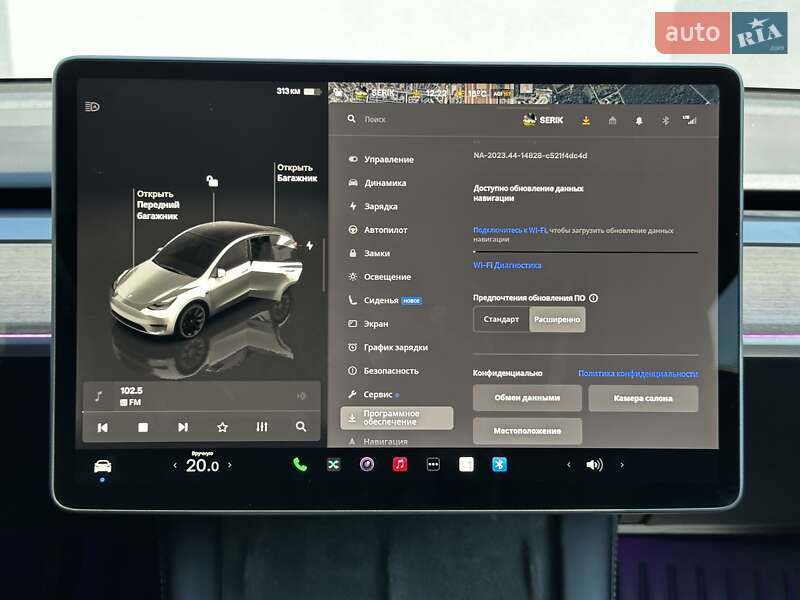This screenshot has height=600, width=800.
Task: Select Расширенно update preference
Action: 557,319
